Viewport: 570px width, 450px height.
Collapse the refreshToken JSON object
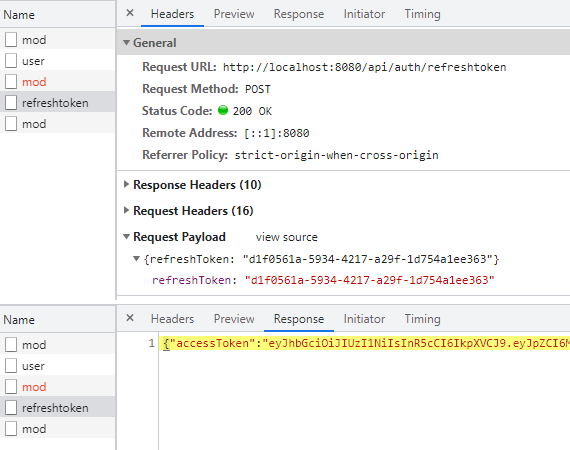136,259
